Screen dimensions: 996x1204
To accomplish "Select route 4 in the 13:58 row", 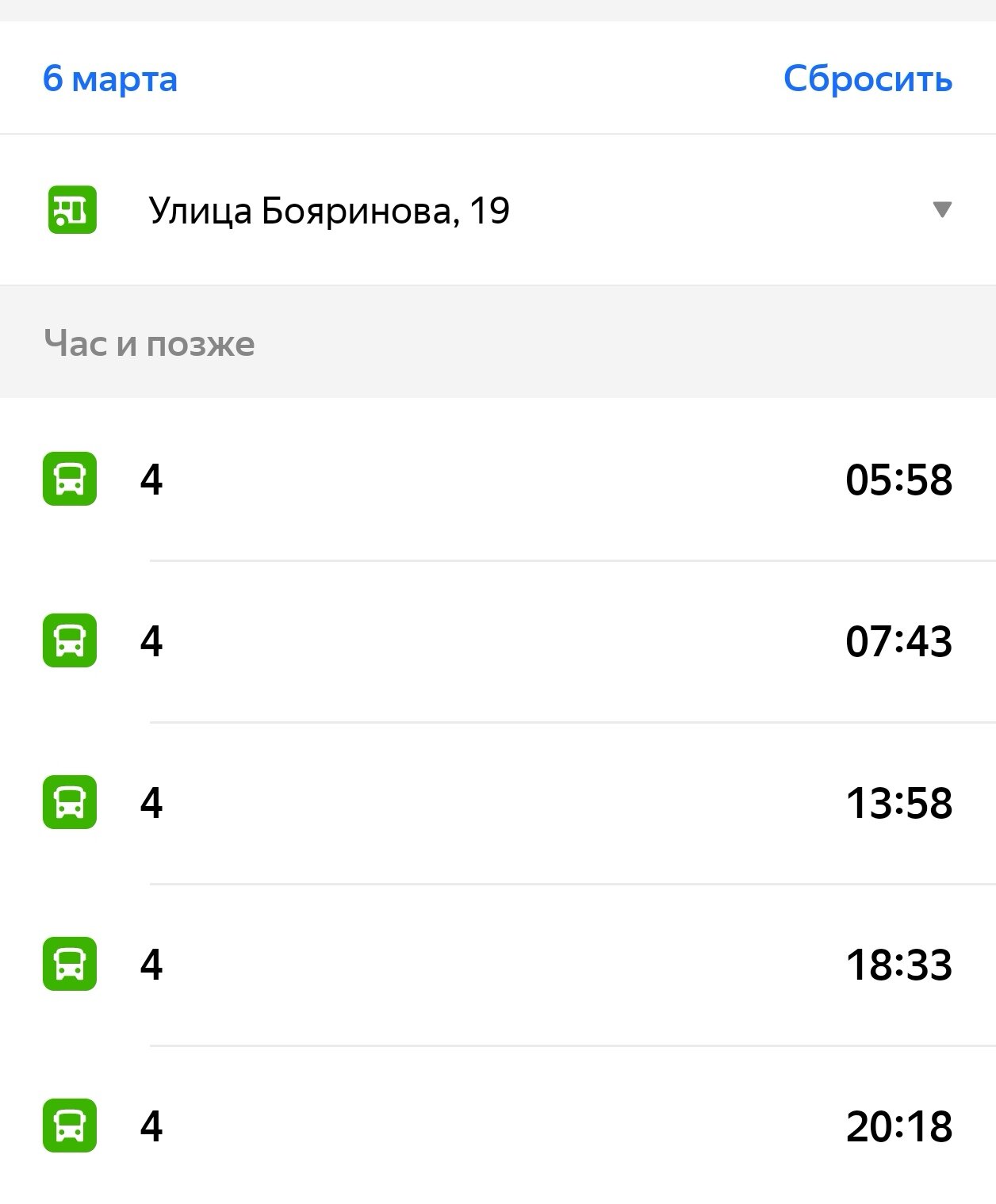I will click(151, 803).
